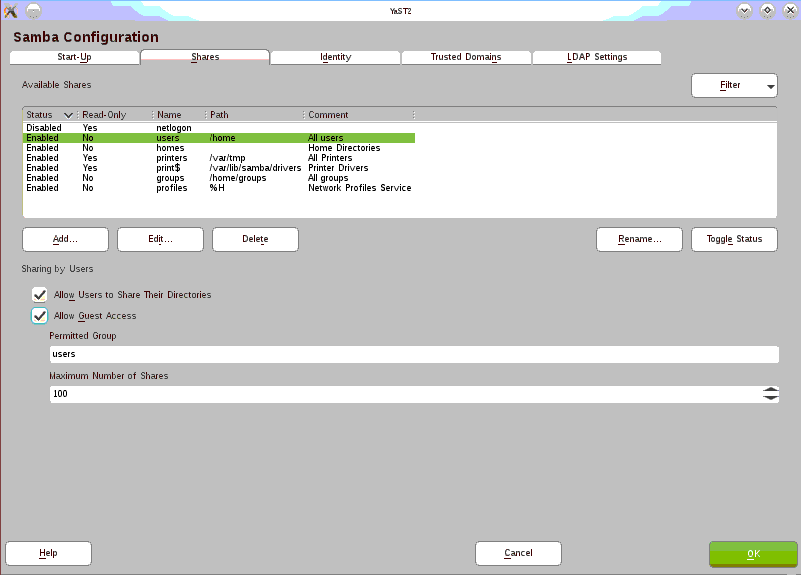The width and height of the screenshot is (801, 575).
Task: Open the LDAP Settings tab
Action: pos(597,57)
